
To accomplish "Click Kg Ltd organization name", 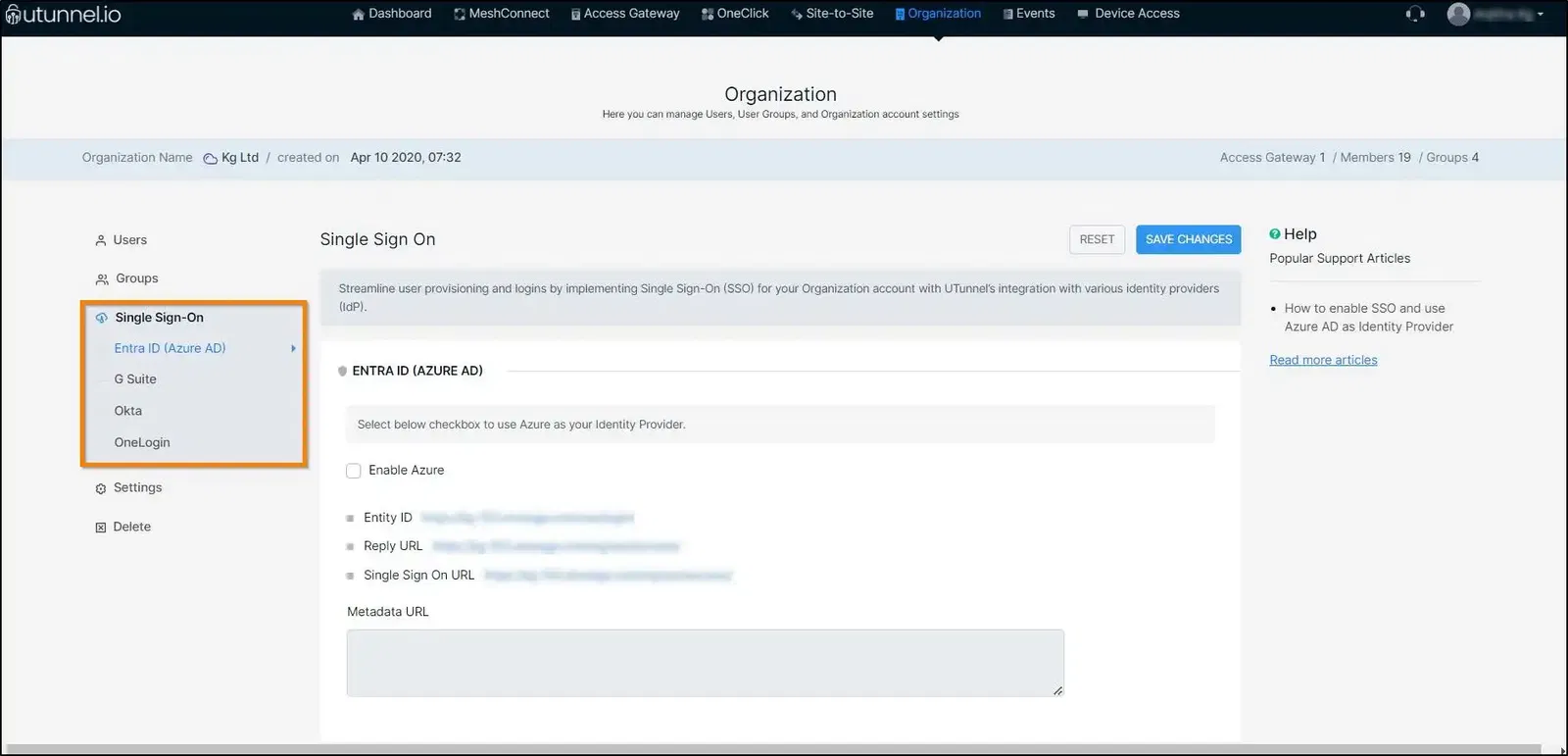I will coord(240,158).
